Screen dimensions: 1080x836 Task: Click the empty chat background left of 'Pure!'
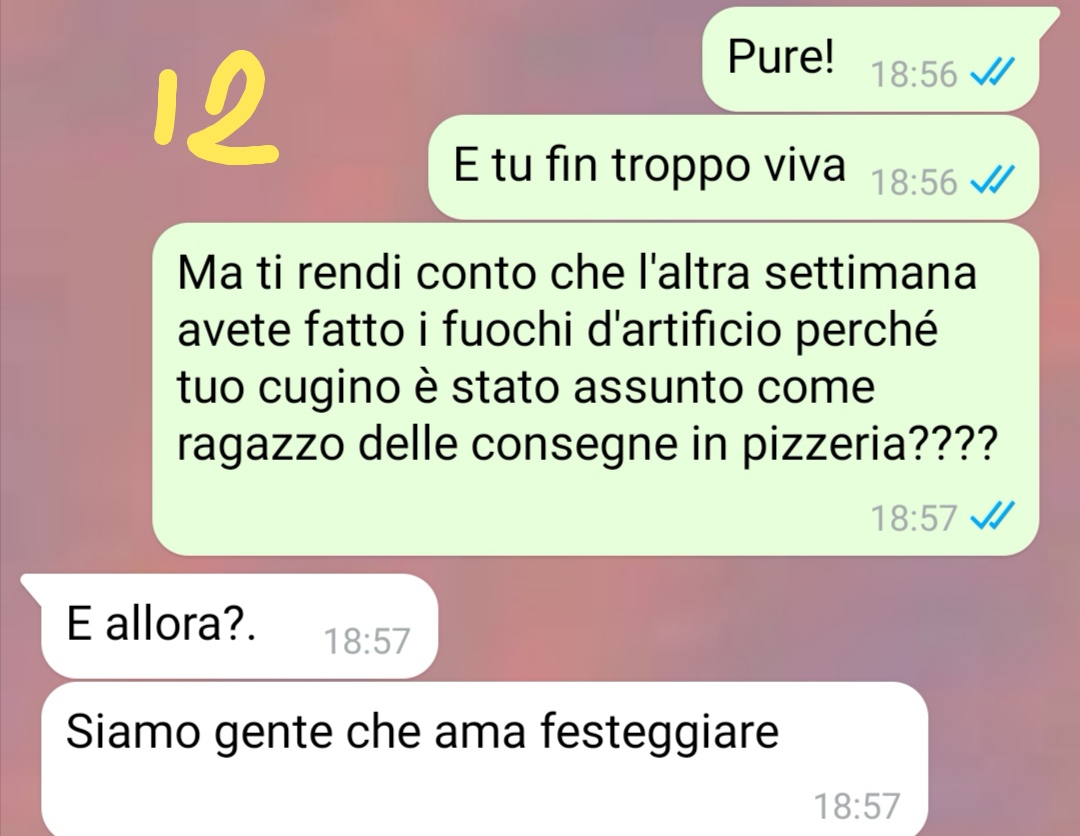pos(482,59)
